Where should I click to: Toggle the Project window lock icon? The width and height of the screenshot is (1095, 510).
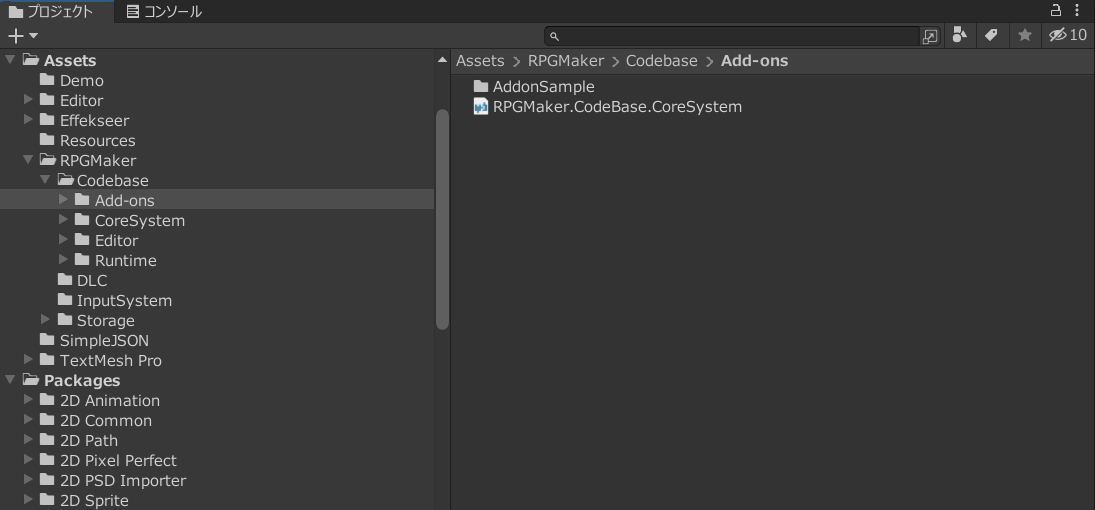pyautogui.click(x=1055, y=11)
